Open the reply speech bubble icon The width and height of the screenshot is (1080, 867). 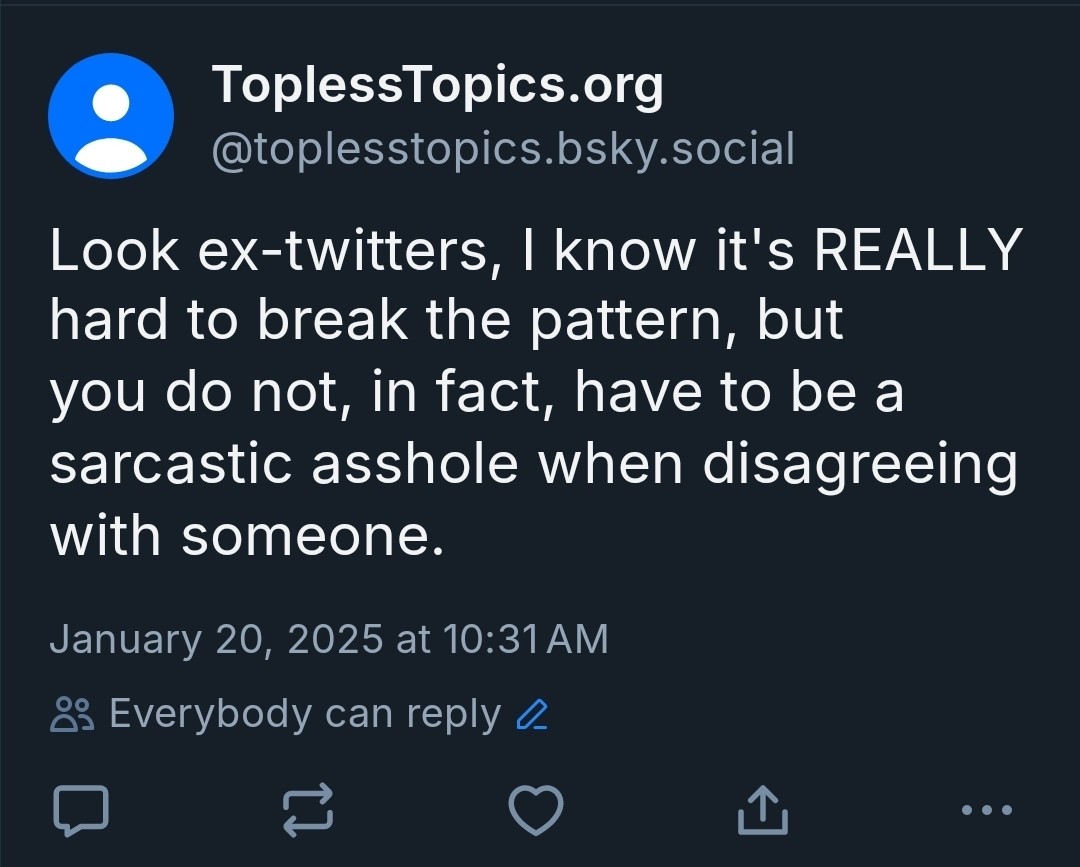tap(81, 810)
